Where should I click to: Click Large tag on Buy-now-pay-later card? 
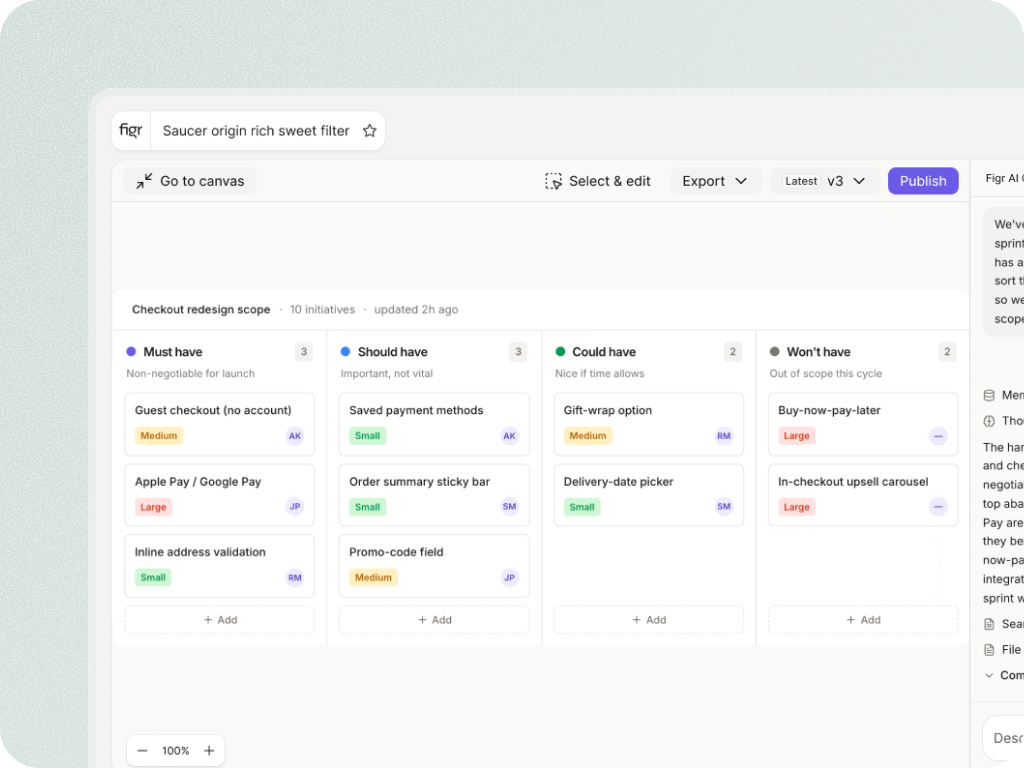click(797, 436)
